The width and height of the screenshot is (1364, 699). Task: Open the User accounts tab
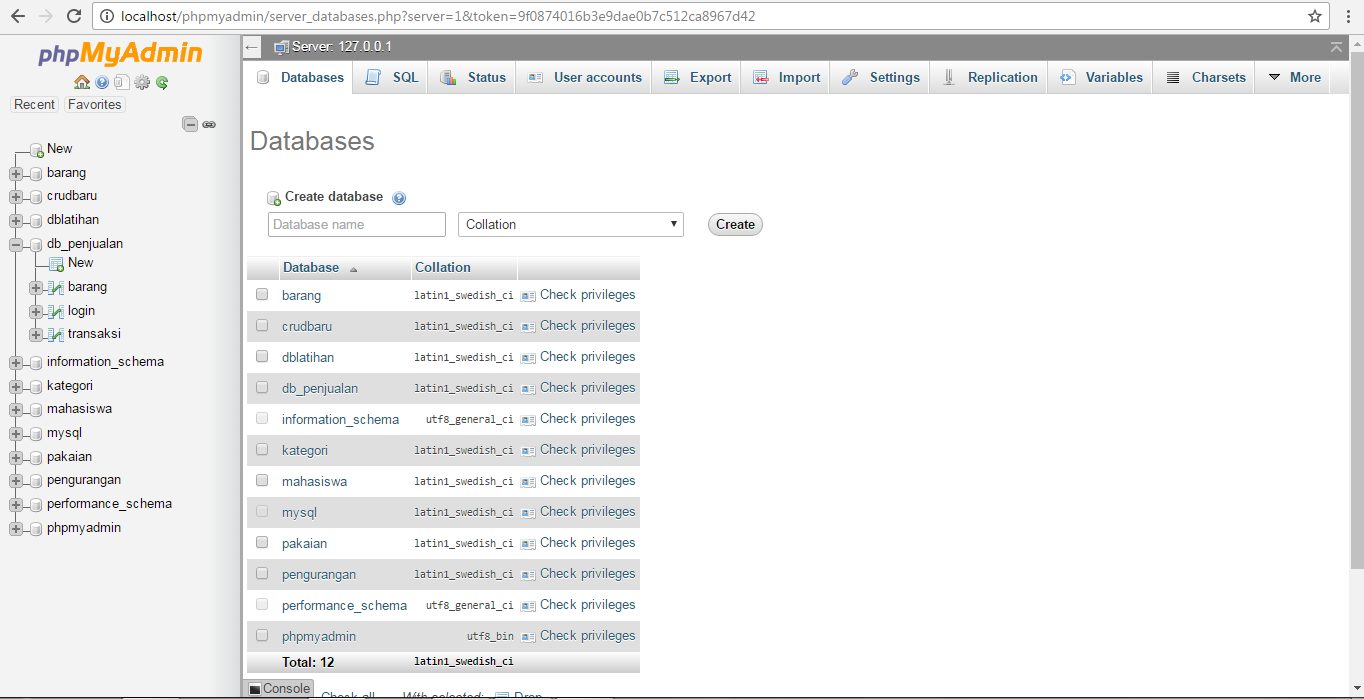click(x=584, y=77)
